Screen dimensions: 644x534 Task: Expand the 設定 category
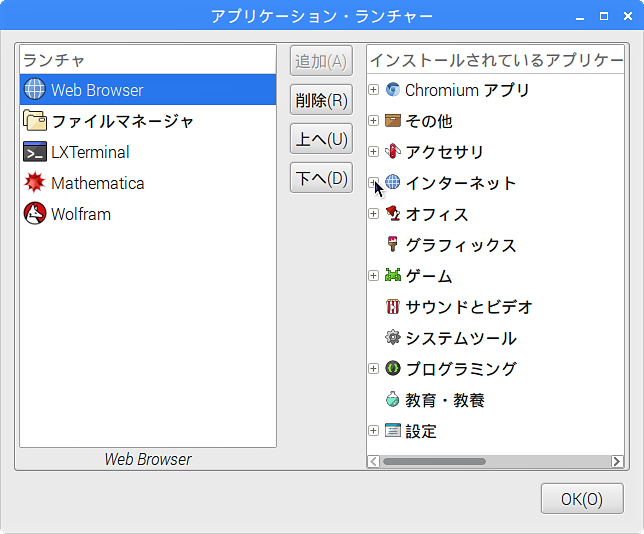point(373,430)
